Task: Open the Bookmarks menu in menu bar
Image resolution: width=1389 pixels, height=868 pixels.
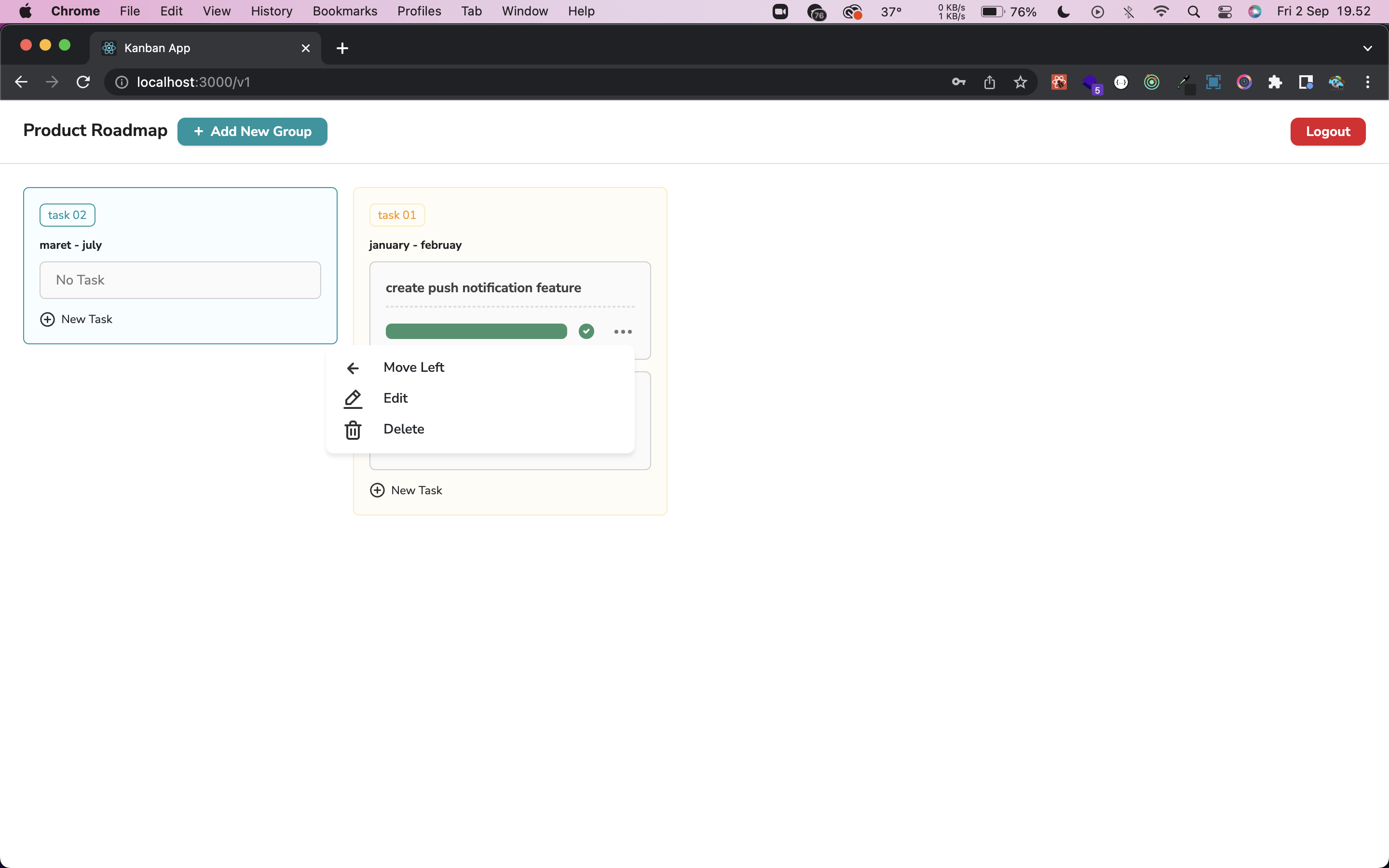Action: [344, 11]
